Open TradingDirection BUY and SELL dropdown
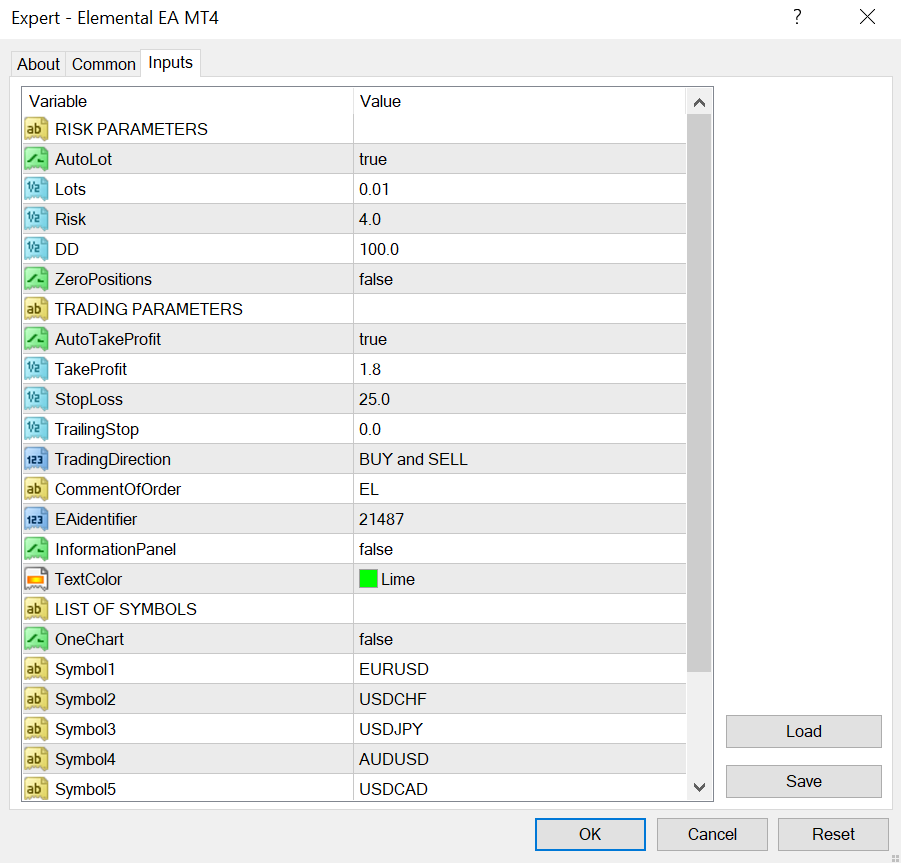 519,459
